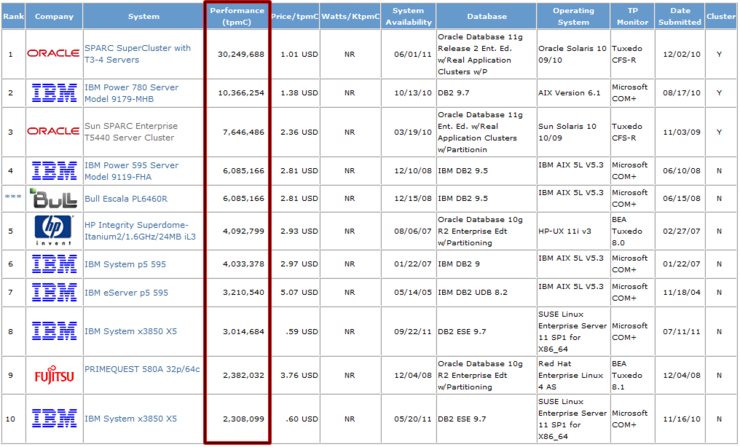
Task: Click the IBM logo beside IBM Power 595 Server
Action: 54,170
